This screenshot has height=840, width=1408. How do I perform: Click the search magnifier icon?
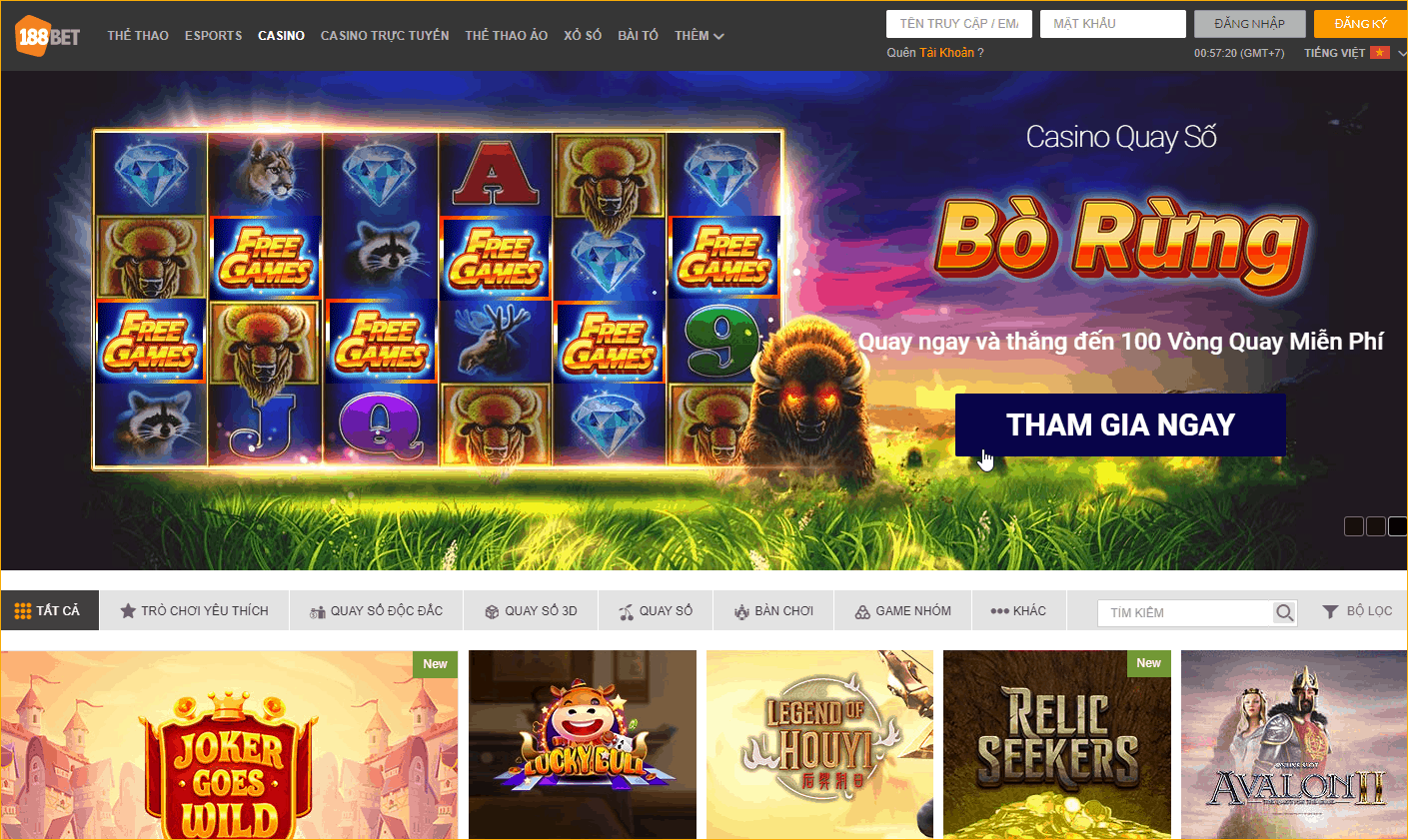click(x=1284, y=612)
